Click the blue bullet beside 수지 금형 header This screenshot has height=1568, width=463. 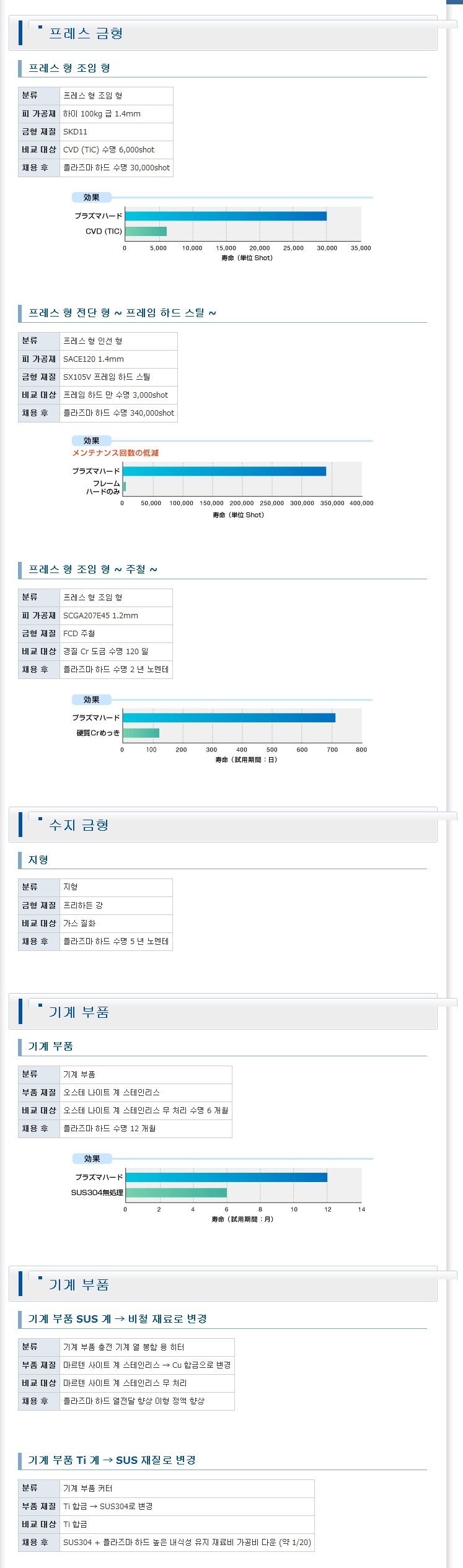pos(40,818)
